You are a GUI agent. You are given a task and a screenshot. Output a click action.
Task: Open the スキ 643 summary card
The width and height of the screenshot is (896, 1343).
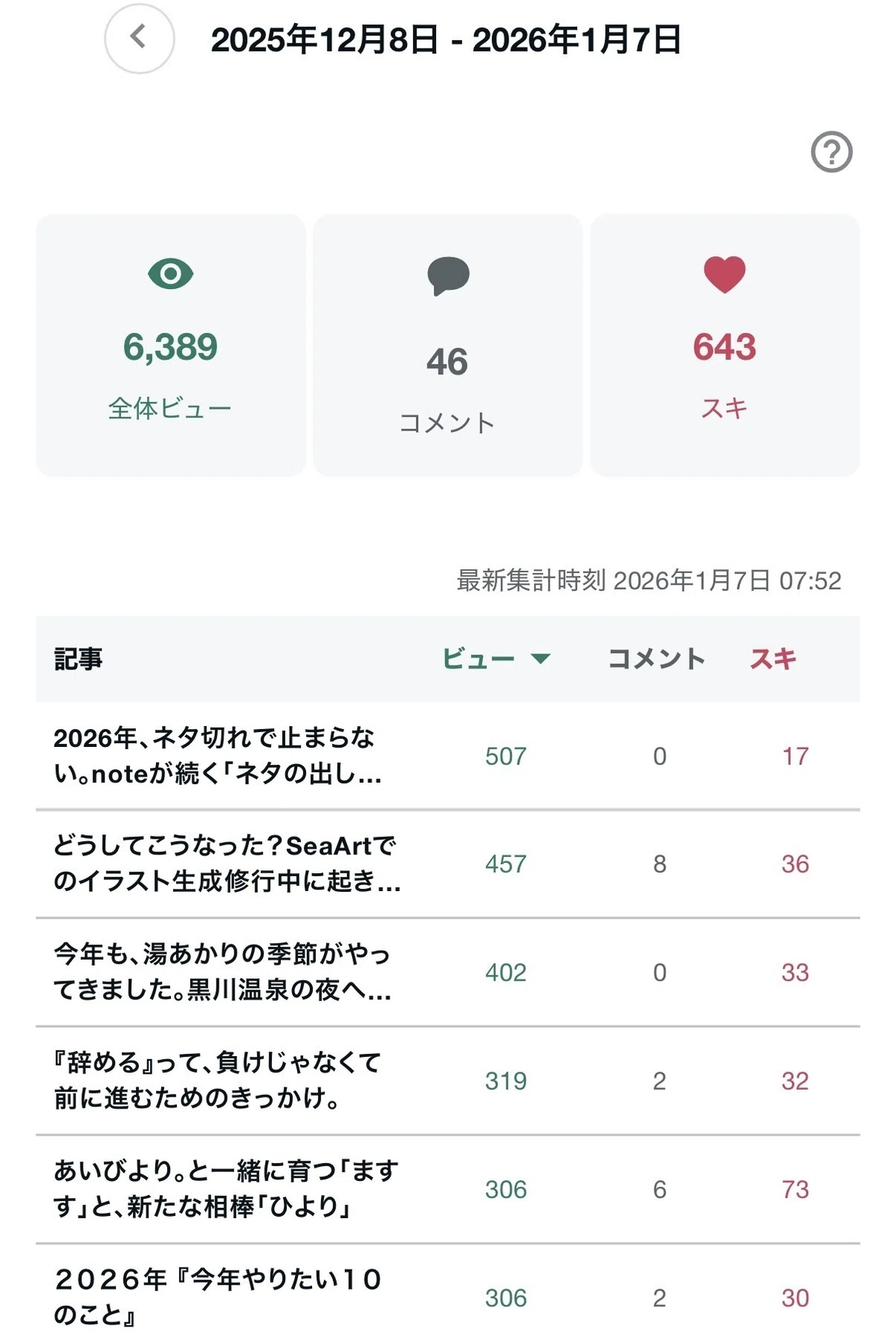click(725, 345)
